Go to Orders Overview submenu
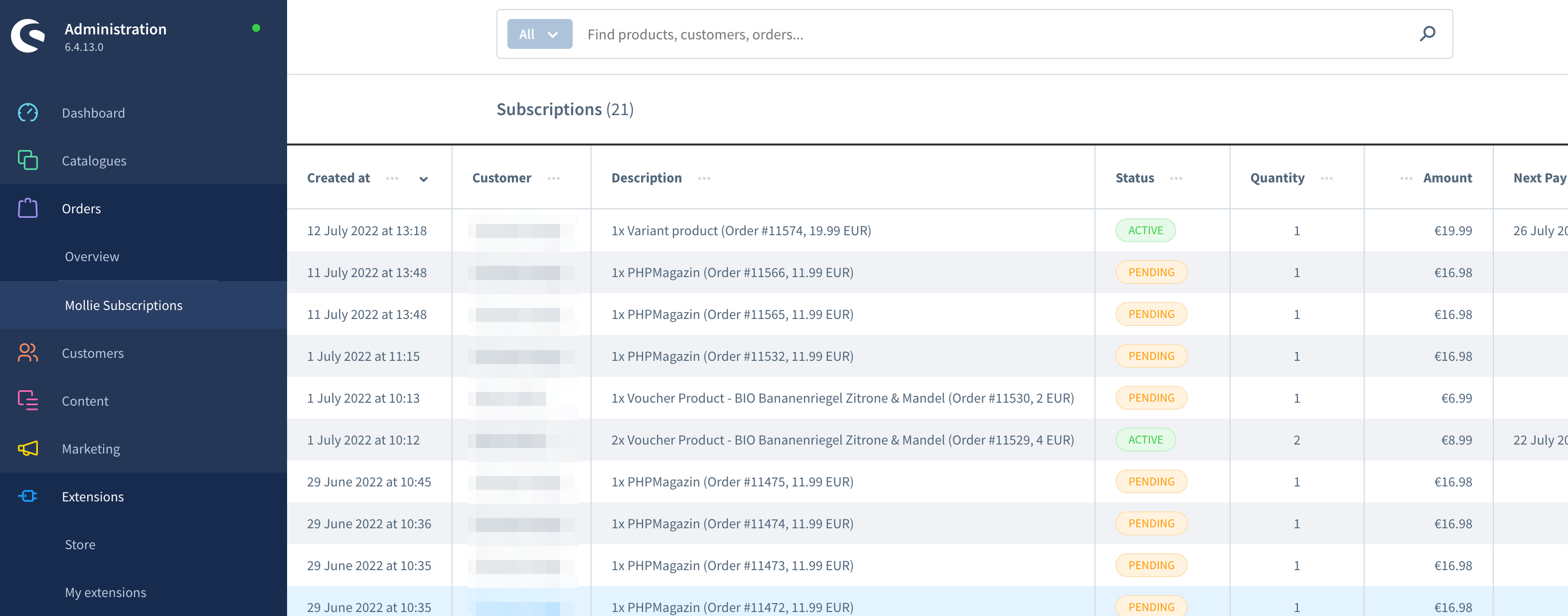 [x=92, y=256]
